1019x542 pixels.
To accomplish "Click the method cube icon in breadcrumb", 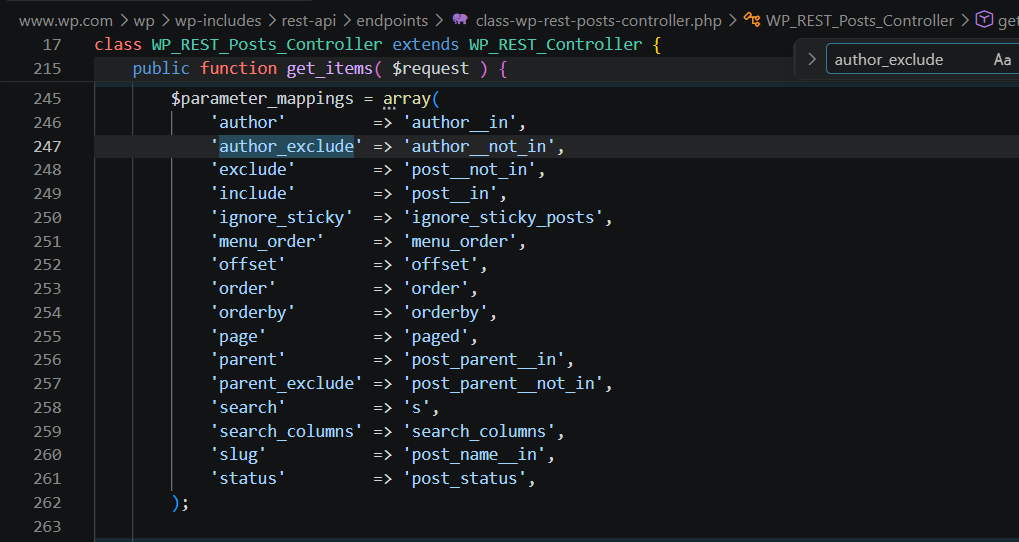I will pyautogui.click(x=985, y=19).
